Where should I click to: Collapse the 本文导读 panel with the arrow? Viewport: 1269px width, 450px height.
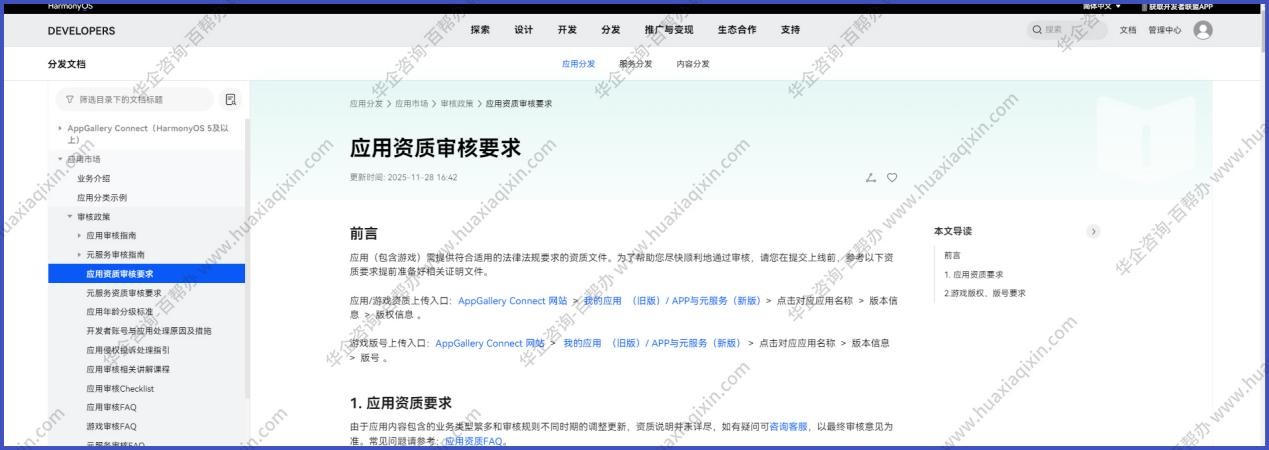pos(1093,231)
